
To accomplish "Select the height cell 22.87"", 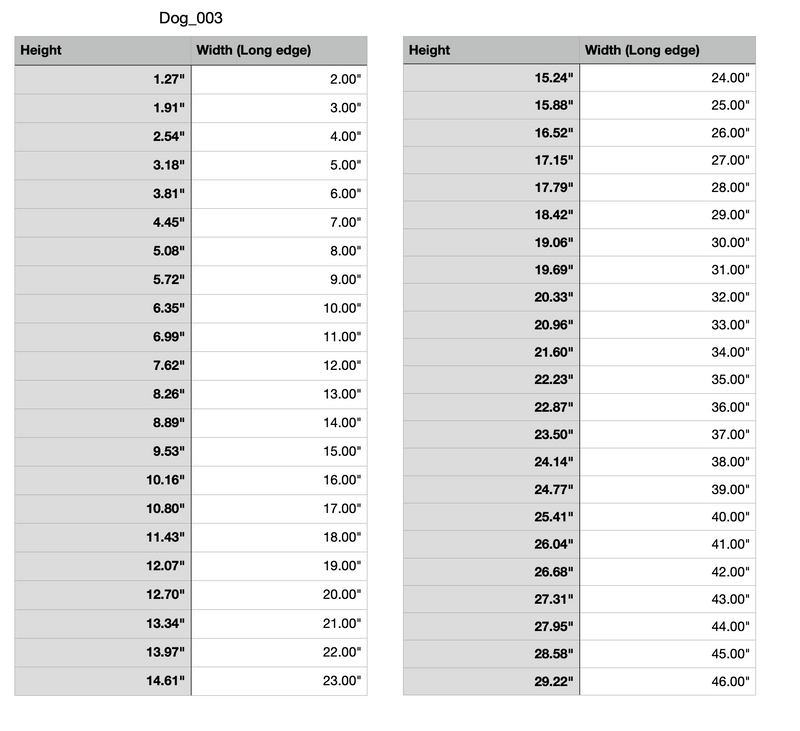I will (491, 408).
